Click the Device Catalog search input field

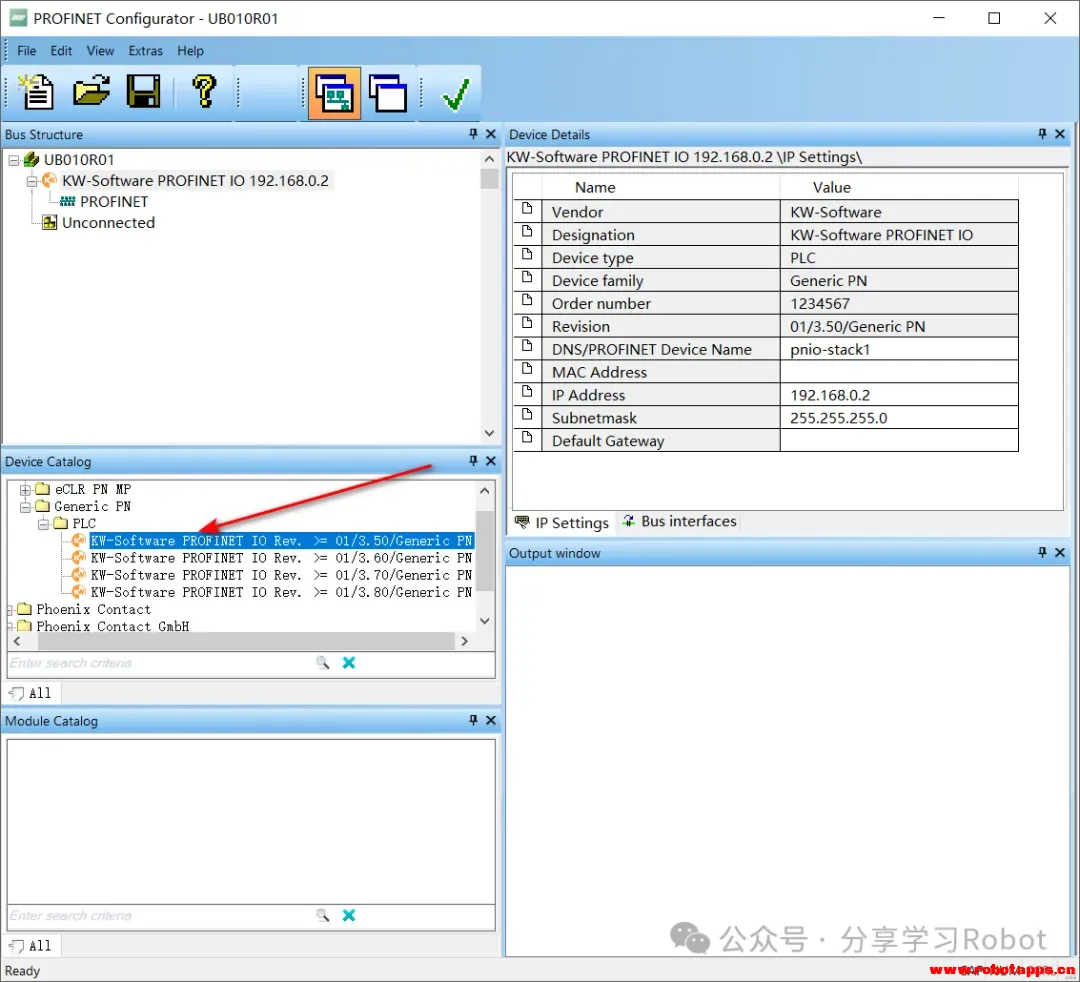160,663
